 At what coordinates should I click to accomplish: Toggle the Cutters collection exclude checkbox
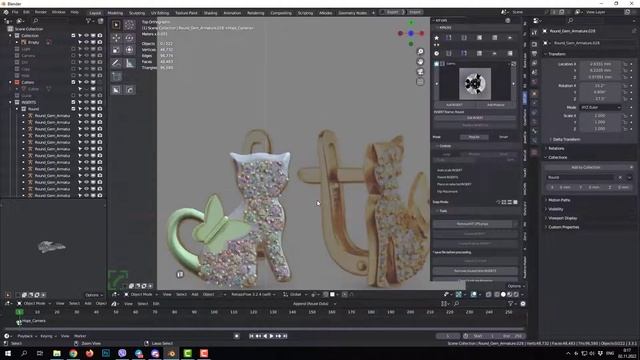(73, 82)
